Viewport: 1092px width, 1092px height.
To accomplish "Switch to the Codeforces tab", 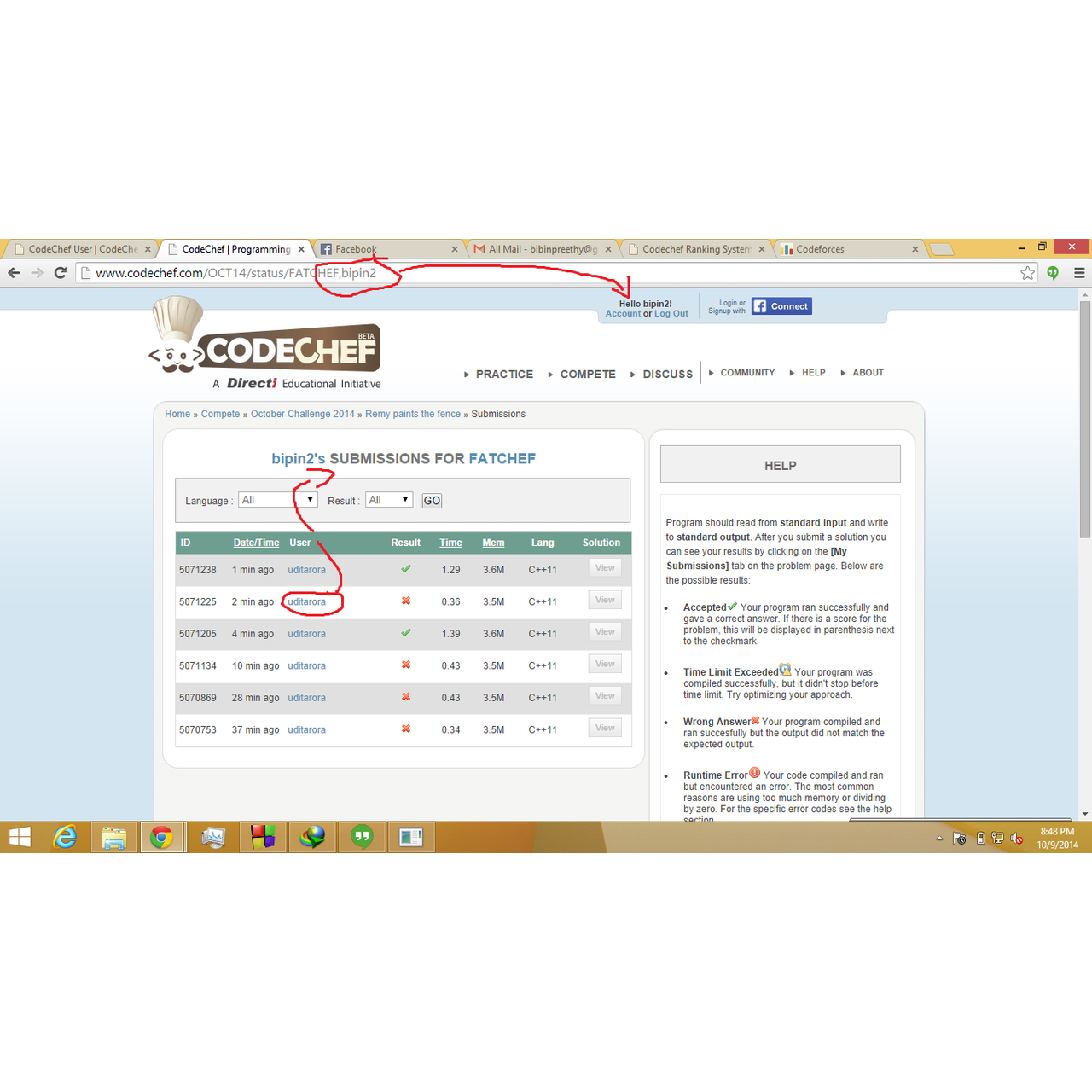I will click(846, 249).
